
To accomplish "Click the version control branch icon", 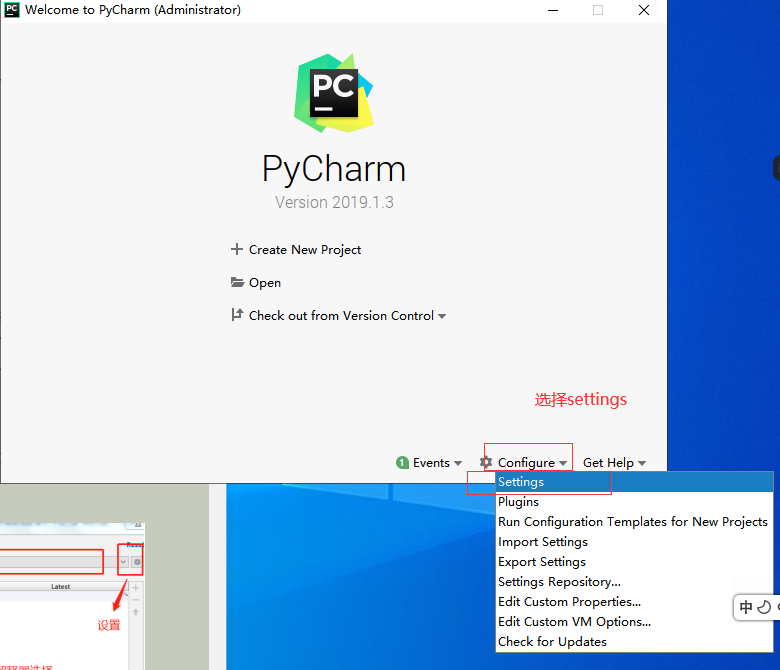I will pyautogui.click(x=237, y=314).
